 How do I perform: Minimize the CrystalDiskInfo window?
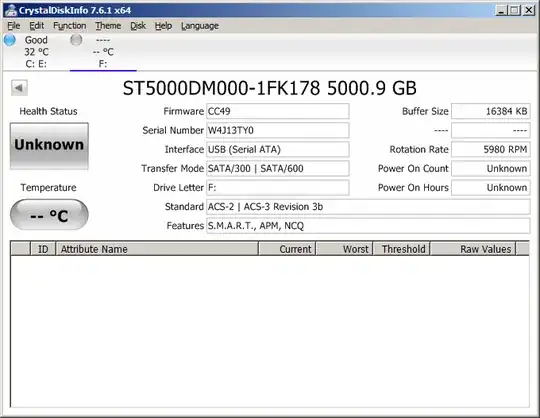(x=501, y=10)
